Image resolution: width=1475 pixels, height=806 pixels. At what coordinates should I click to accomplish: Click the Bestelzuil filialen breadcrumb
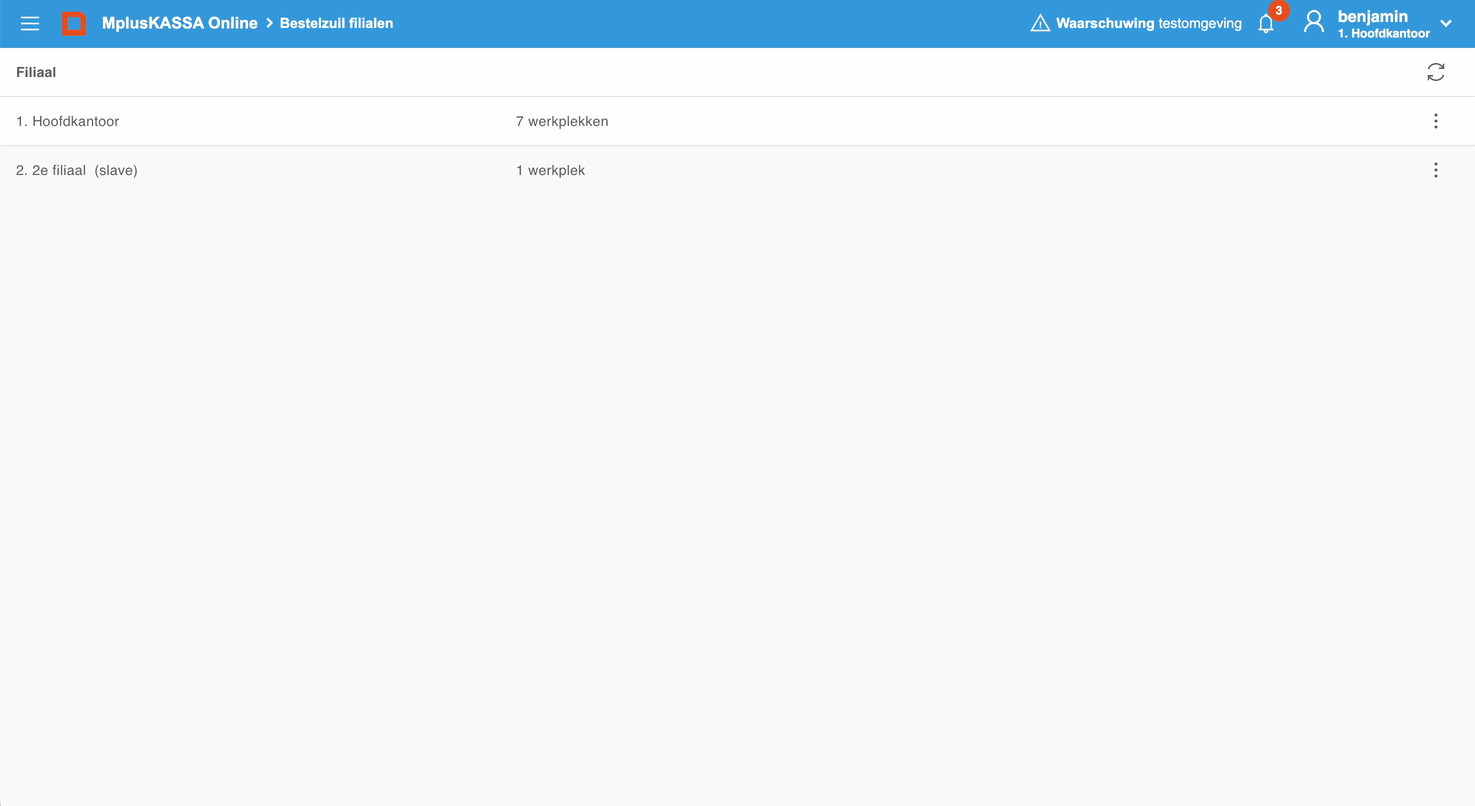pos(336,23)
